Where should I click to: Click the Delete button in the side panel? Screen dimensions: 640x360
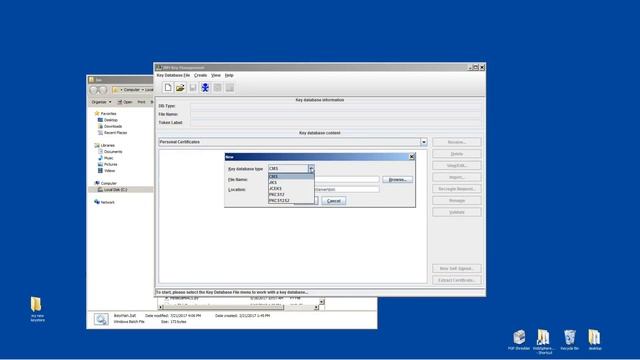coord(457,154)
